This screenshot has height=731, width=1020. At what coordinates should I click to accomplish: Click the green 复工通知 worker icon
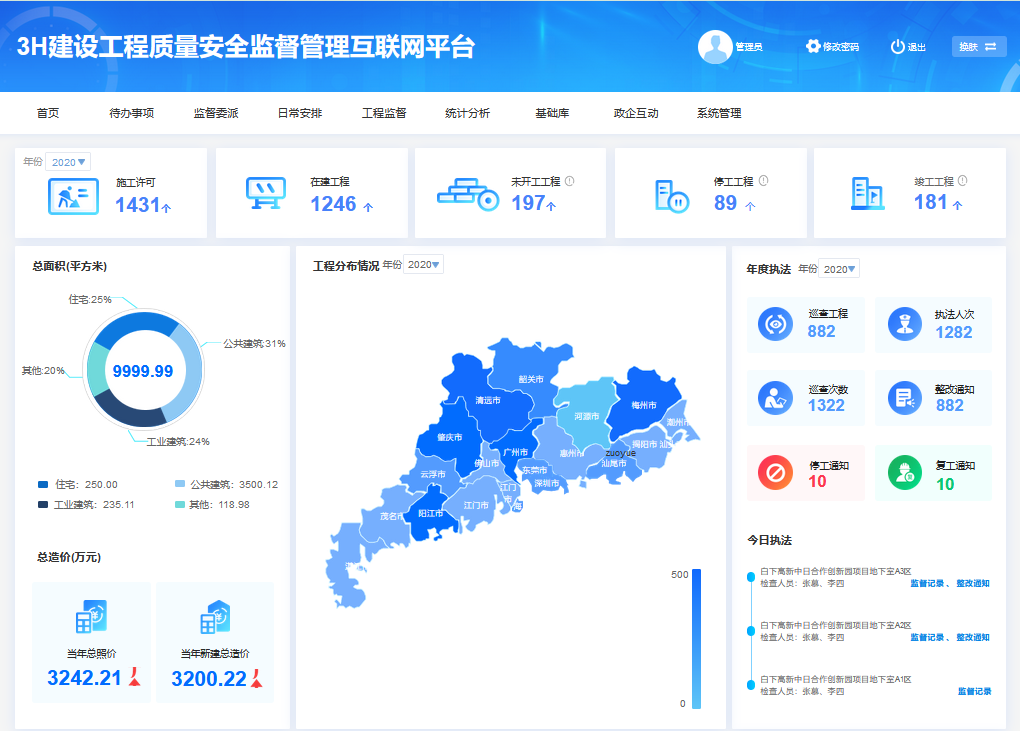coord(902,470)
